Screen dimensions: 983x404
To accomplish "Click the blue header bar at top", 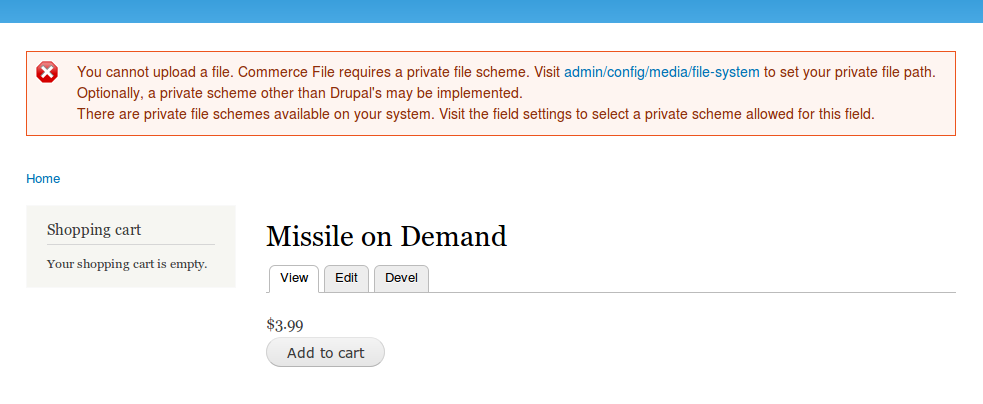I will point(491,11).
